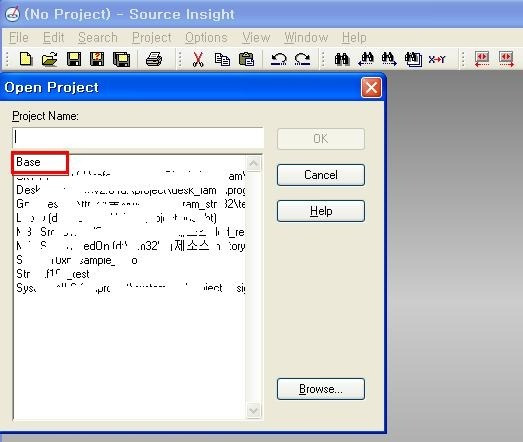Click the Paste clipboard icon
The image size is (523, 442).
pos(246,59)
